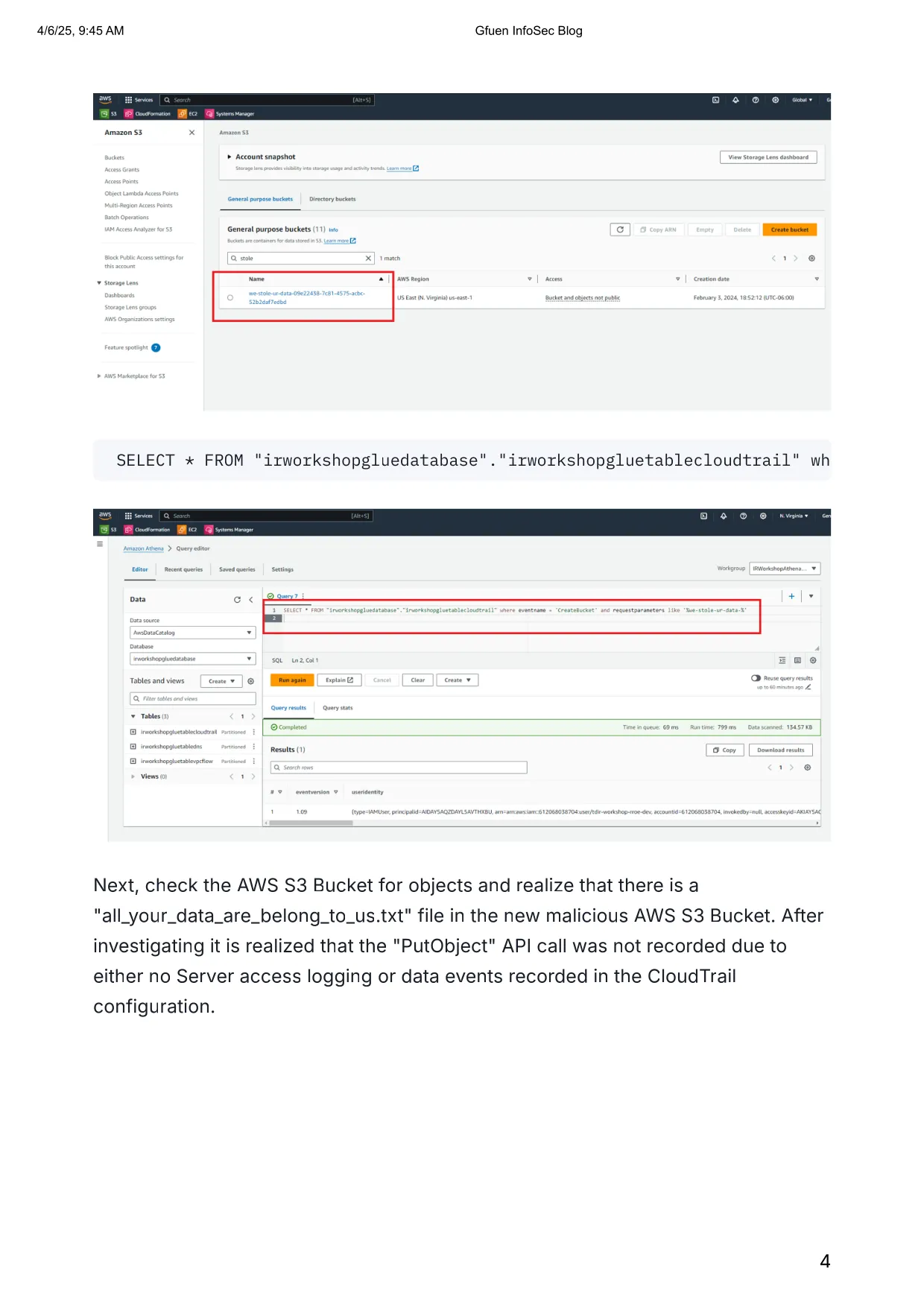The width and height of the screenshot is (924, 1307).
Task: Collapse Storage Lens navigation section
Action: pos(99,283)
